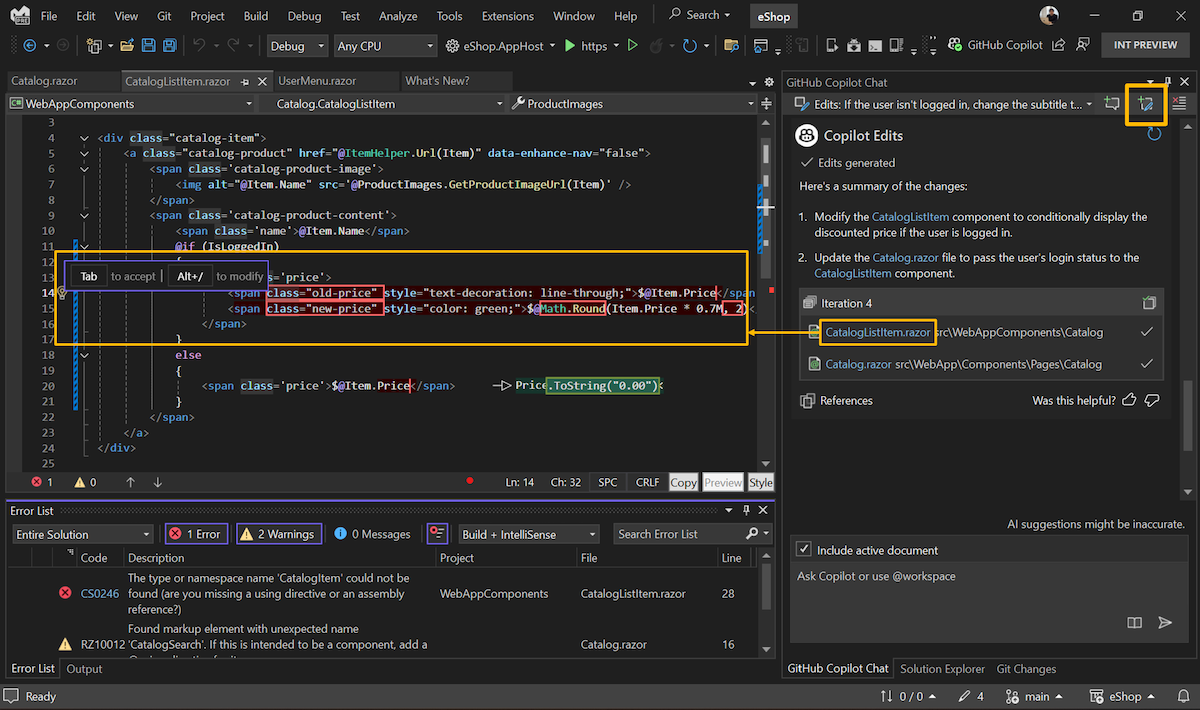Toggle the '0 Messages' filter in Error List
The image size is (1200, 710).
[371, 533]
